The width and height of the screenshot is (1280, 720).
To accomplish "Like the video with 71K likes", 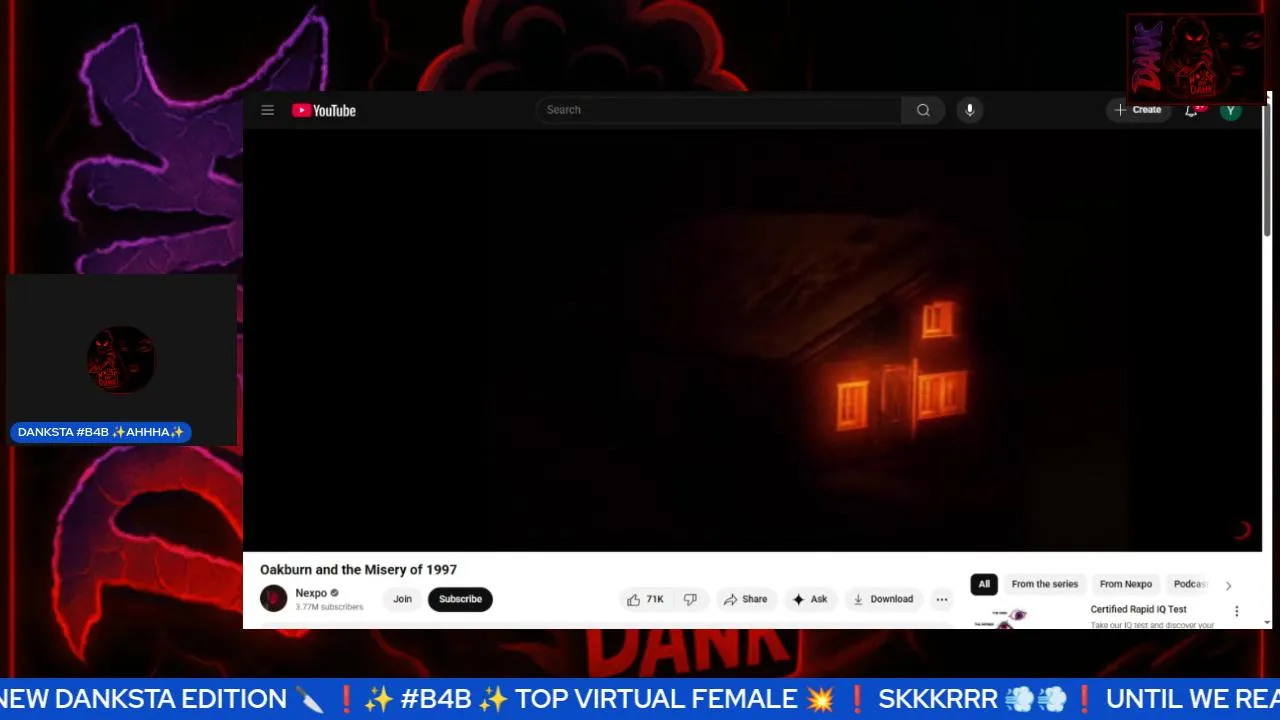I will (x=645, y=599).
